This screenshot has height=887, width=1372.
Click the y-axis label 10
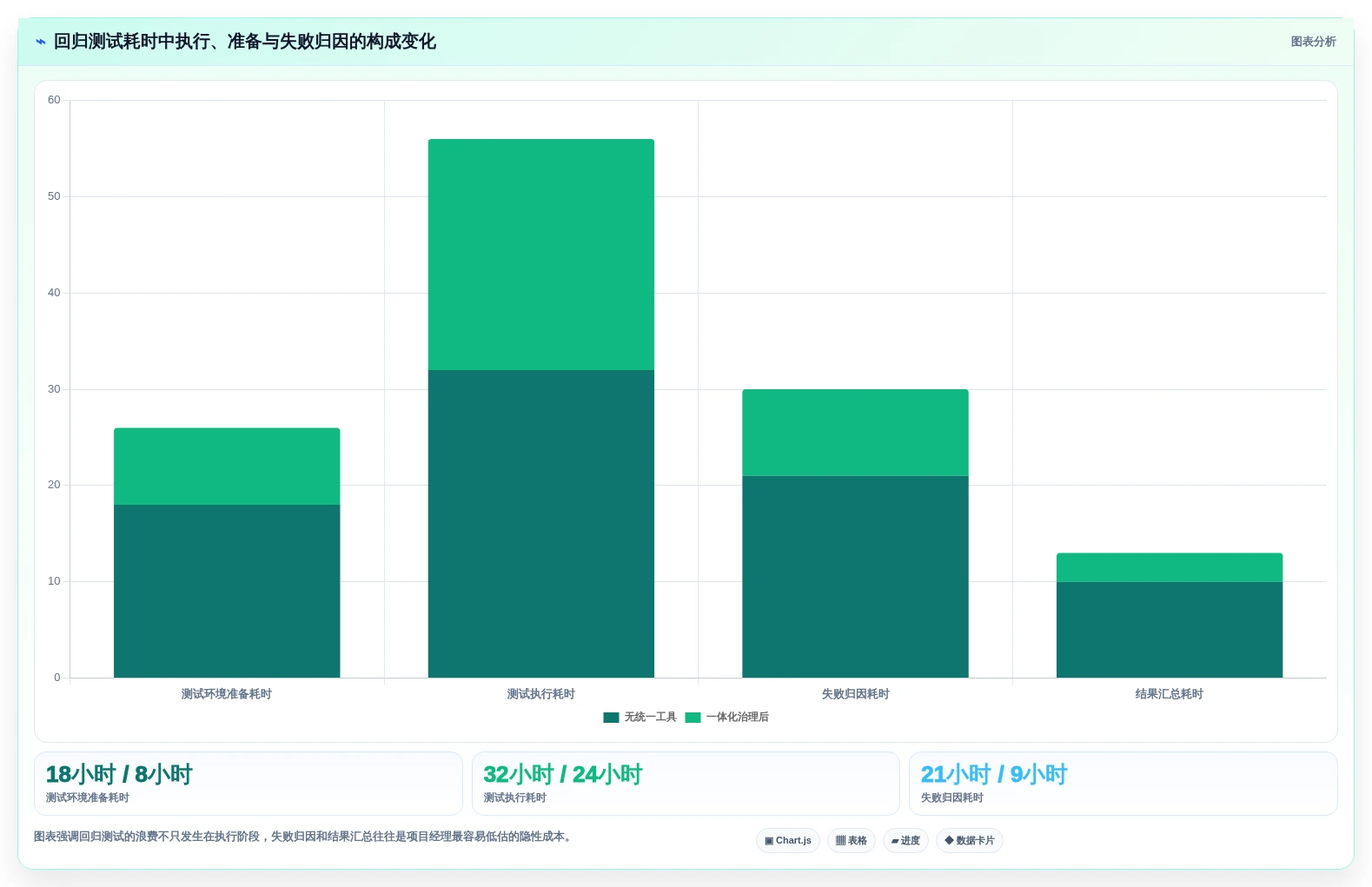[54, 581]
